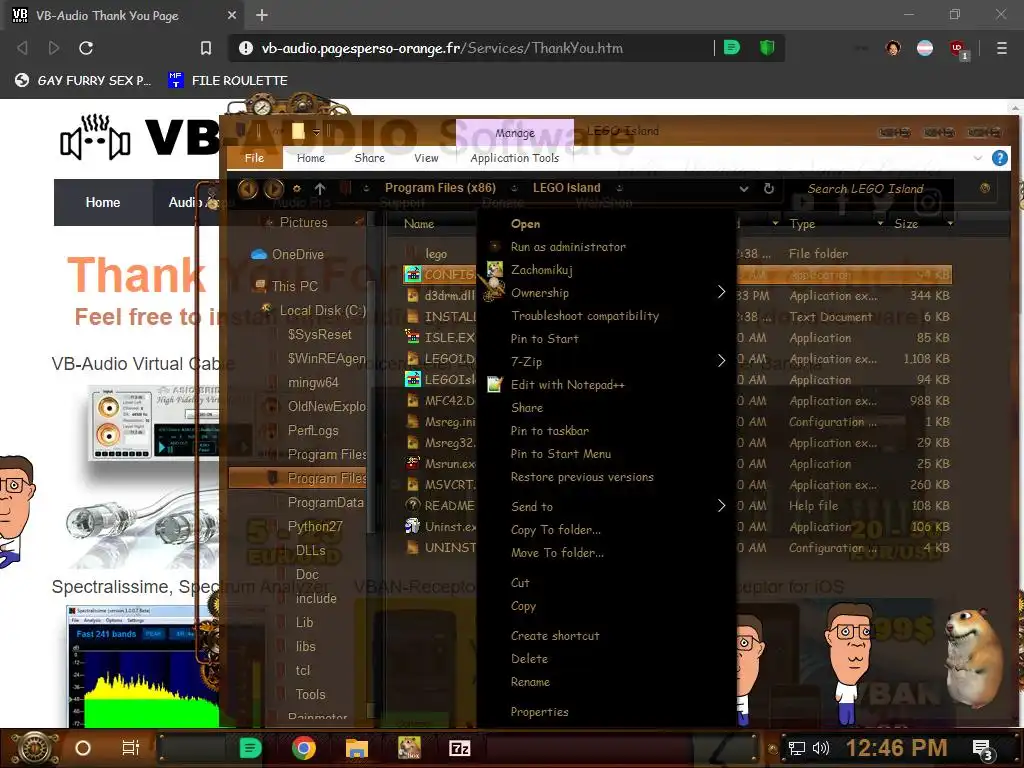Open the Type column filter dropdown

coord(880,224)
